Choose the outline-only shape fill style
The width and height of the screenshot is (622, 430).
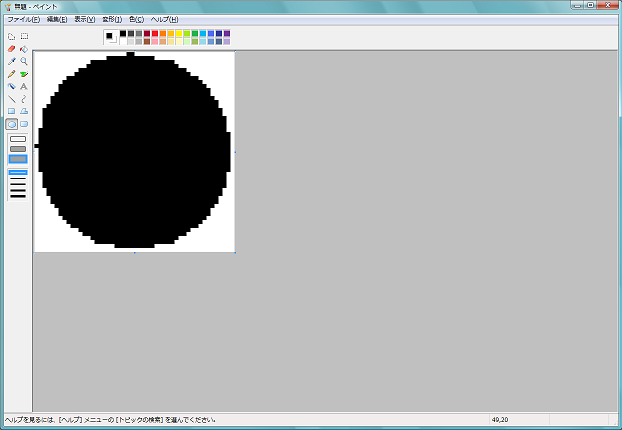point(18,139)
